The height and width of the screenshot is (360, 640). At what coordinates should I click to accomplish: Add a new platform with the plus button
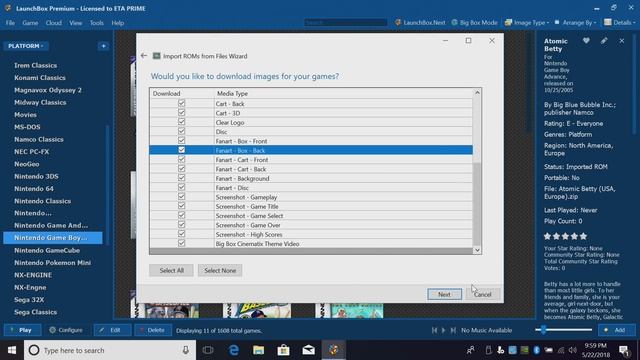click(x=103, y=46)
